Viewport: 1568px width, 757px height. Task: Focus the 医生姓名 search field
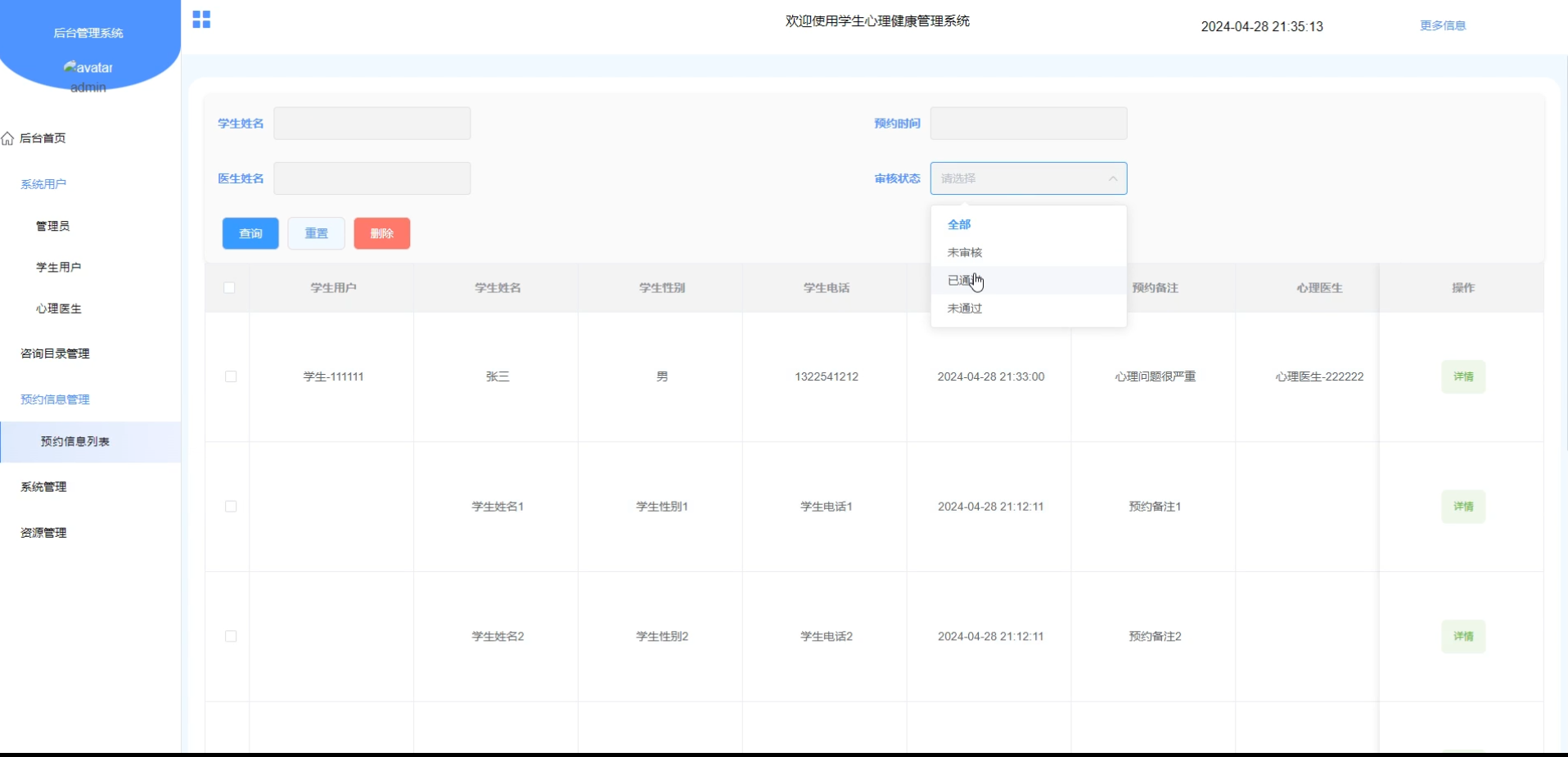click(372, 178)
